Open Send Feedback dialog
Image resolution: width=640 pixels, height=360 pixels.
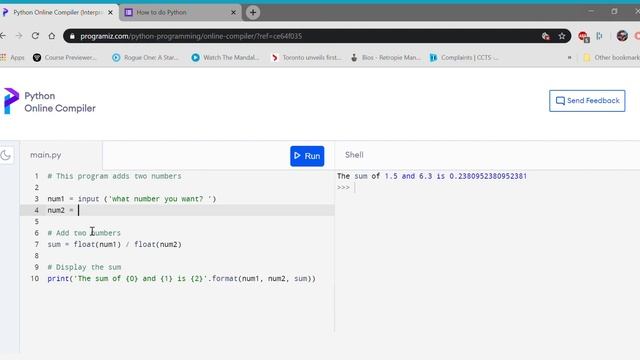point(587,101)
